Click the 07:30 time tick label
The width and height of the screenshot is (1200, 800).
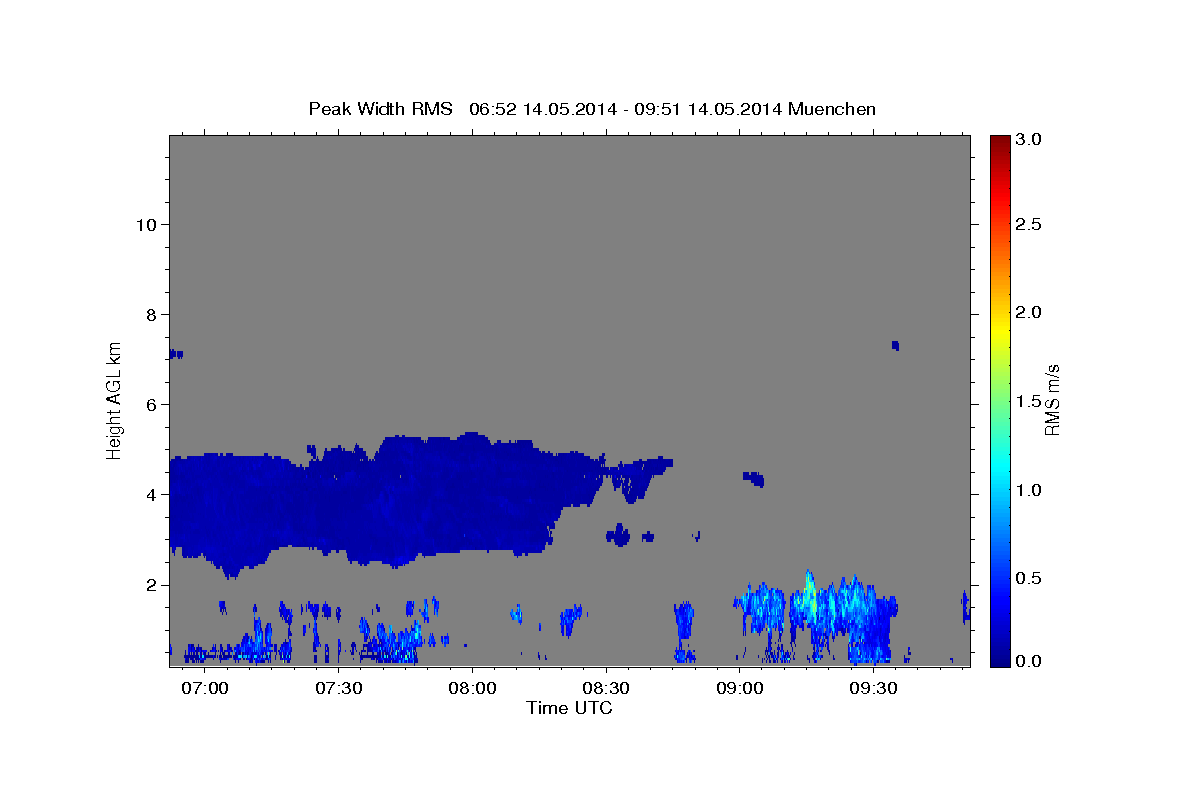pos(339,688)
